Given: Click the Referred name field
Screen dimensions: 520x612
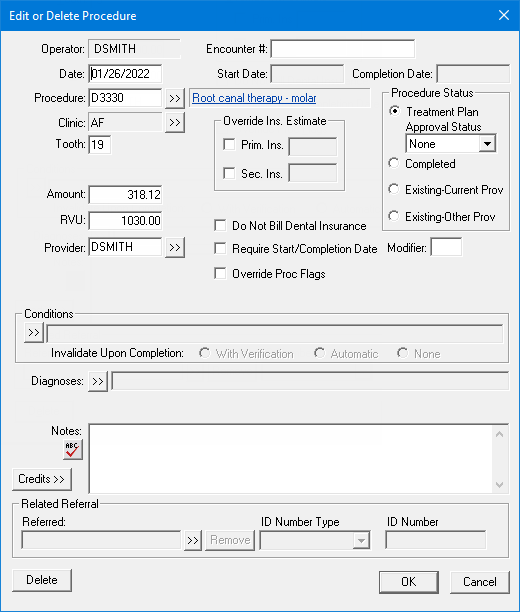Looking at the screenshot, I should coord(101,541).
